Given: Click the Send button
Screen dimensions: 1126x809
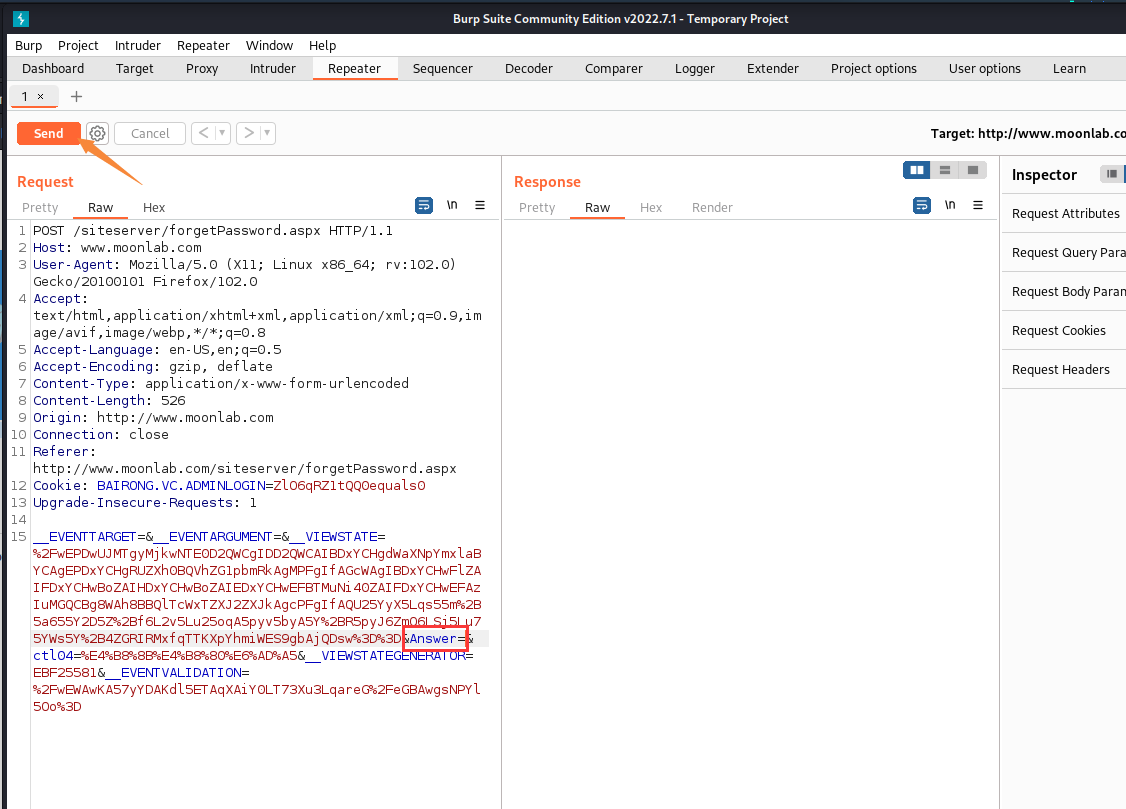Looking at the screenshot, I should click(48, 133).
